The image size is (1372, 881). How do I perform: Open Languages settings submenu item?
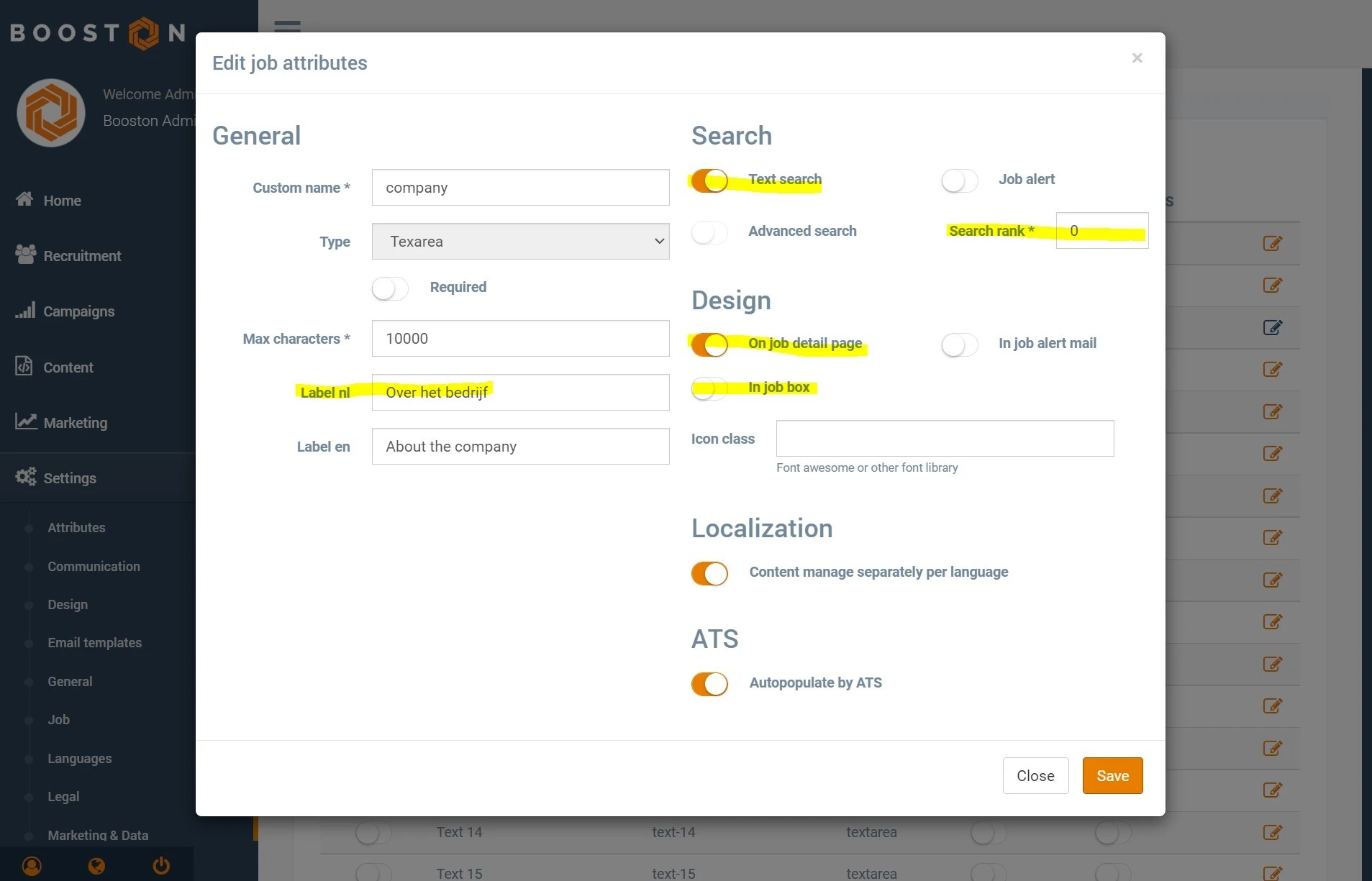(x=79, y=758)
